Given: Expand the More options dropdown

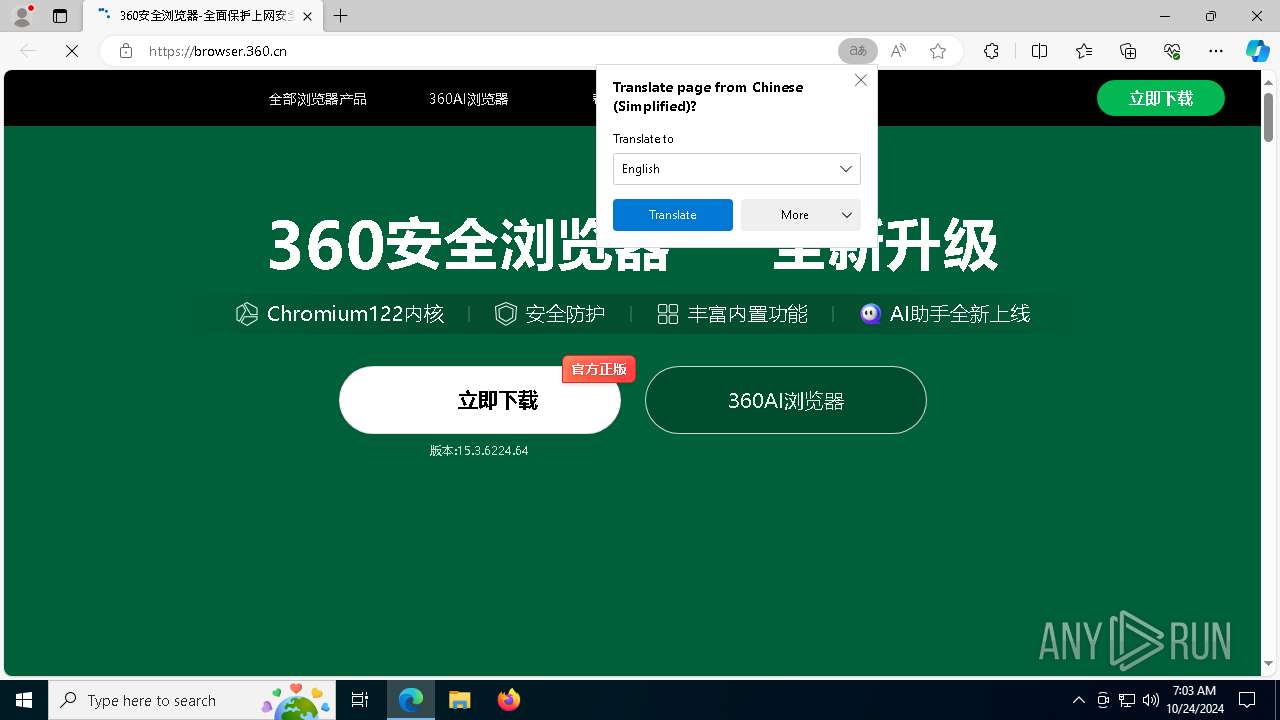Looking at the screenshot, I should pyautogui.click(x=801, y=215).
